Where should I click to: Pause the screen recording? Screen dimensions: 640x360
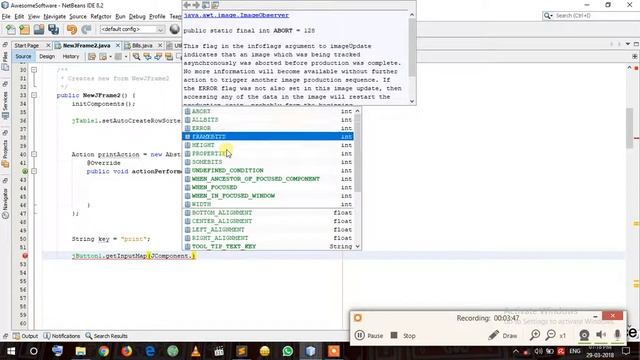coord(369,336)
